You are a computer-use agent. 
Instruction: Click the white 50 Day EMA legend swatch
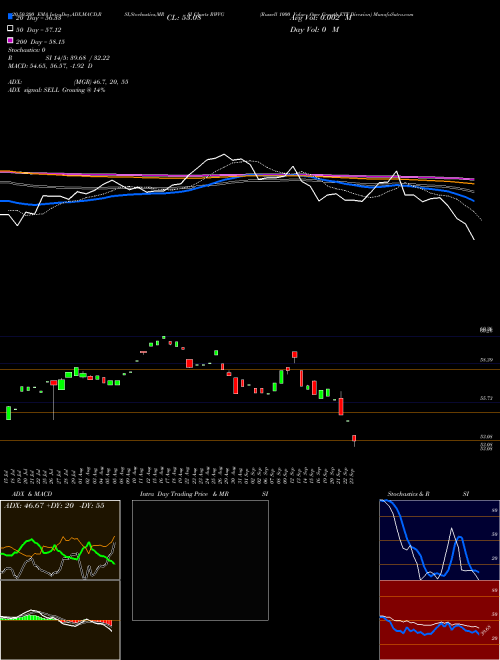10,29
